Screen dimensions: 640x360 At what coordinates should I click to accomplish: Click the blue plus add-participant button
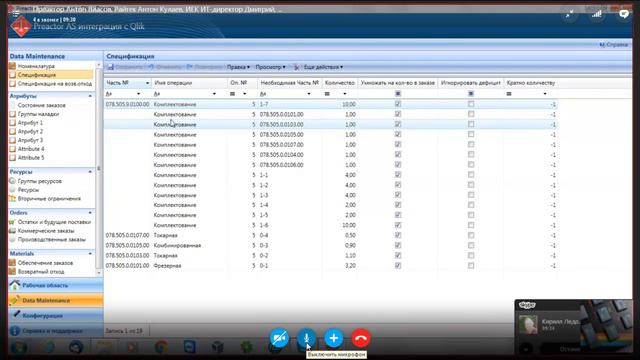tap(333, 338)
